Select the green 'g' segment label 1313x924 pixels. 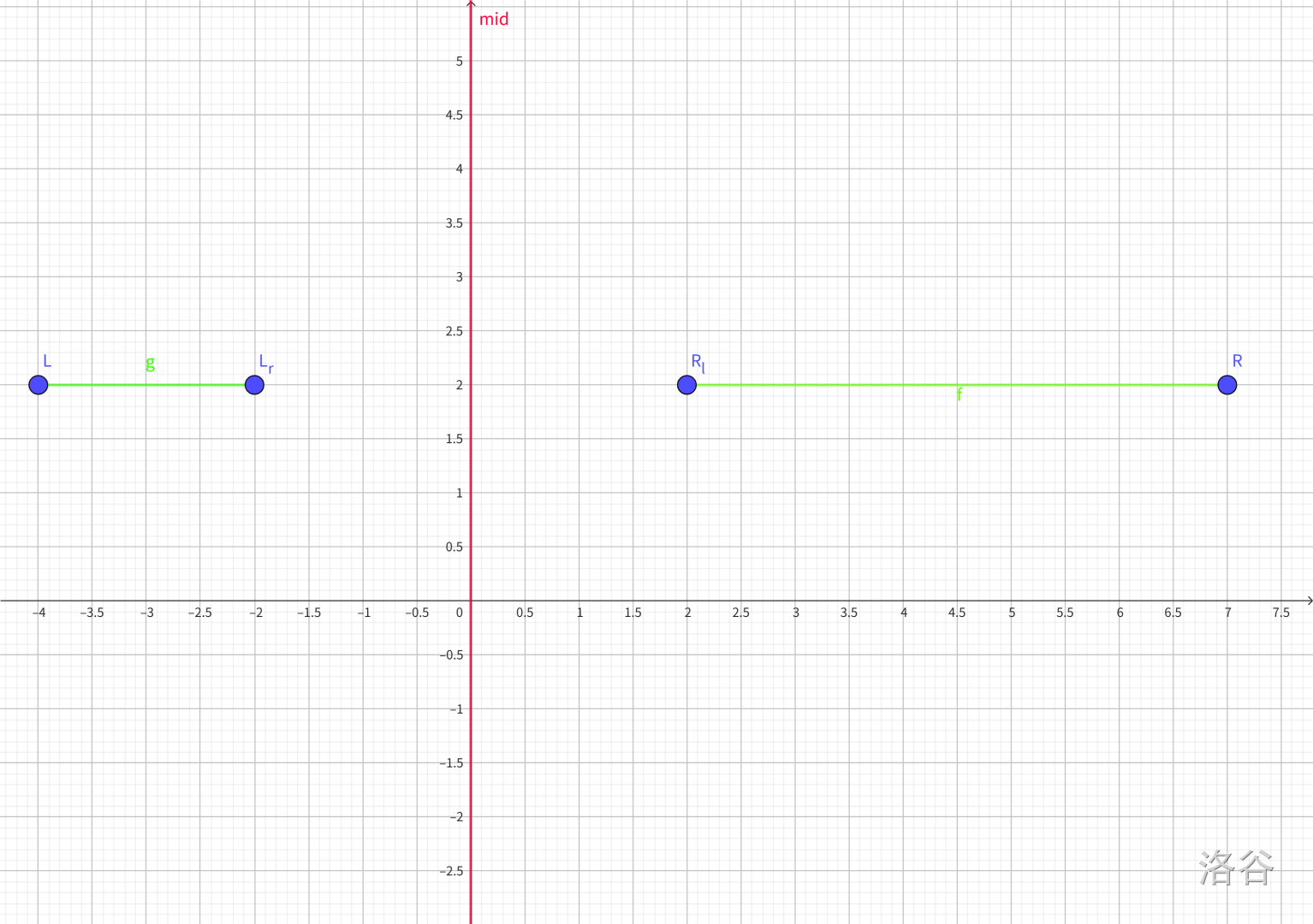pos(150,364)
